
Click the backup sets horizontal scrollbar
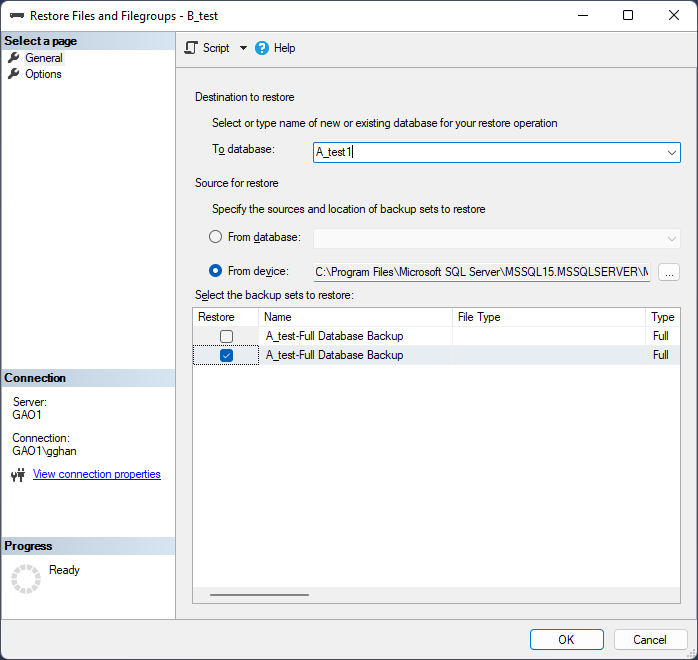(259, 595)
